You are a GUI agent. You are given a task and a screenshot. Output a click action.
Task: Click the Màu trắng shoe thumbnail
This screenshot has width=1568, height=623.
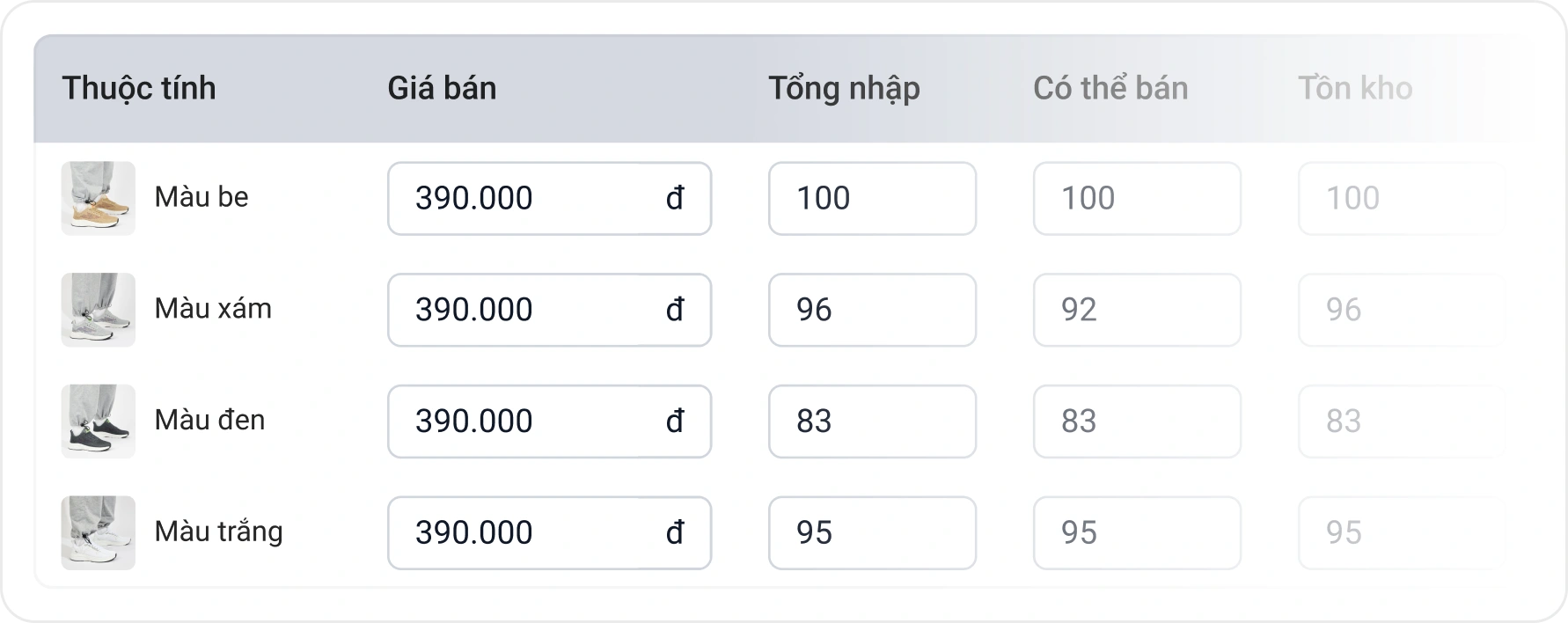98,532
